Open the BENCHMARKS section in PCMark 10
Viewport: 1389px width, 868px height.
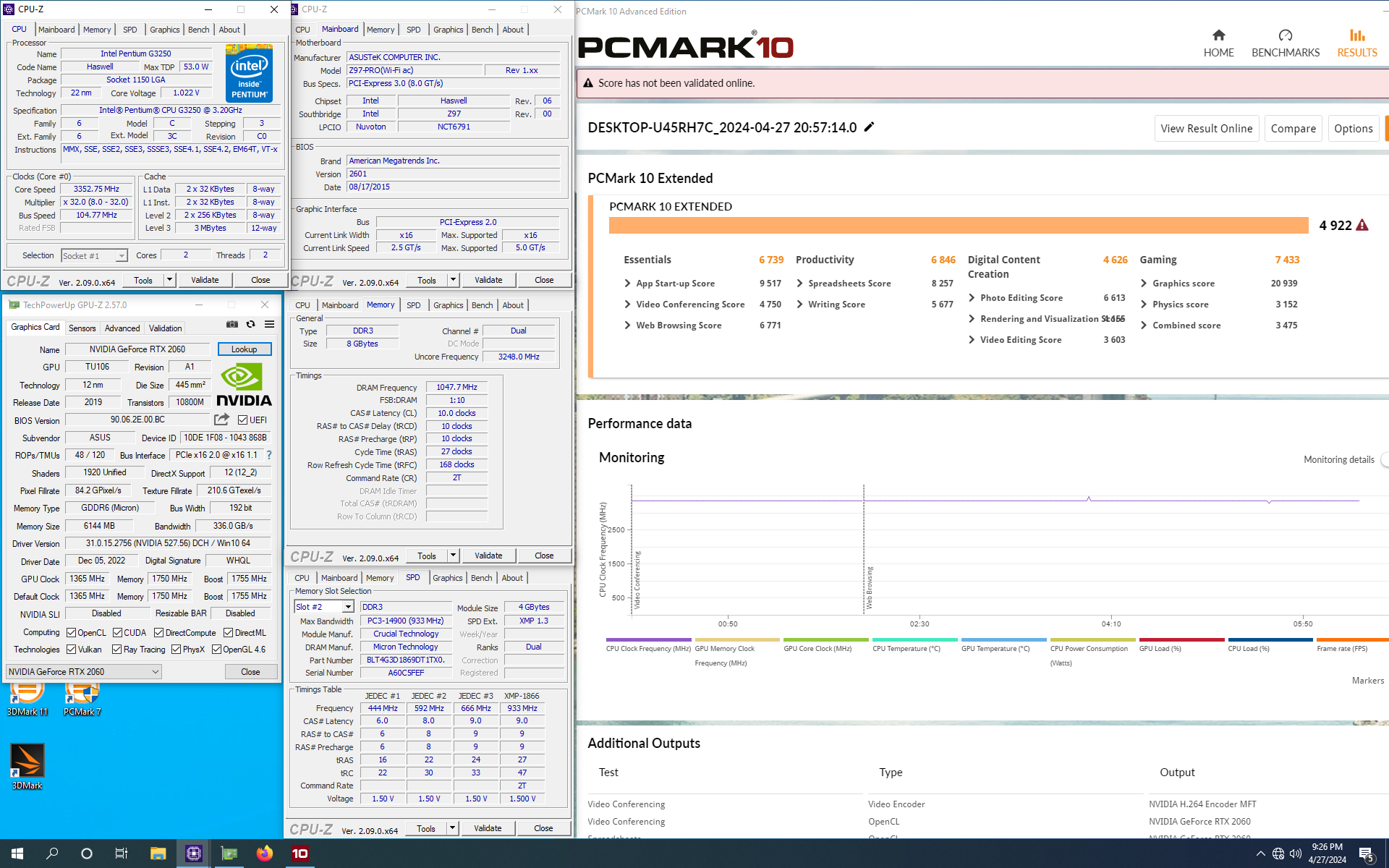coord(1286,43)
